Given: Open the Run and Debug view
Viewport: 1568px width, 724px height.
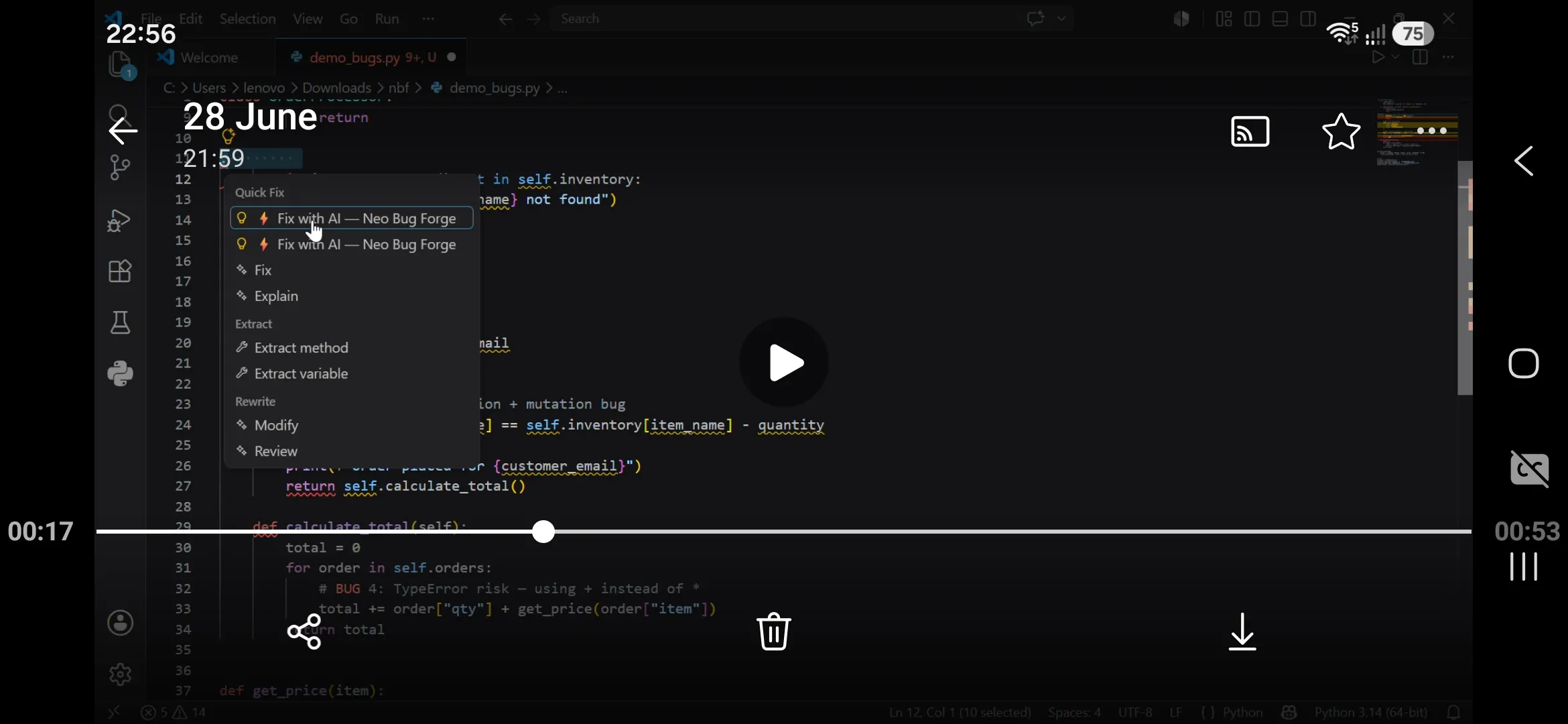Looking at the screenshot, I should point(119,221).
